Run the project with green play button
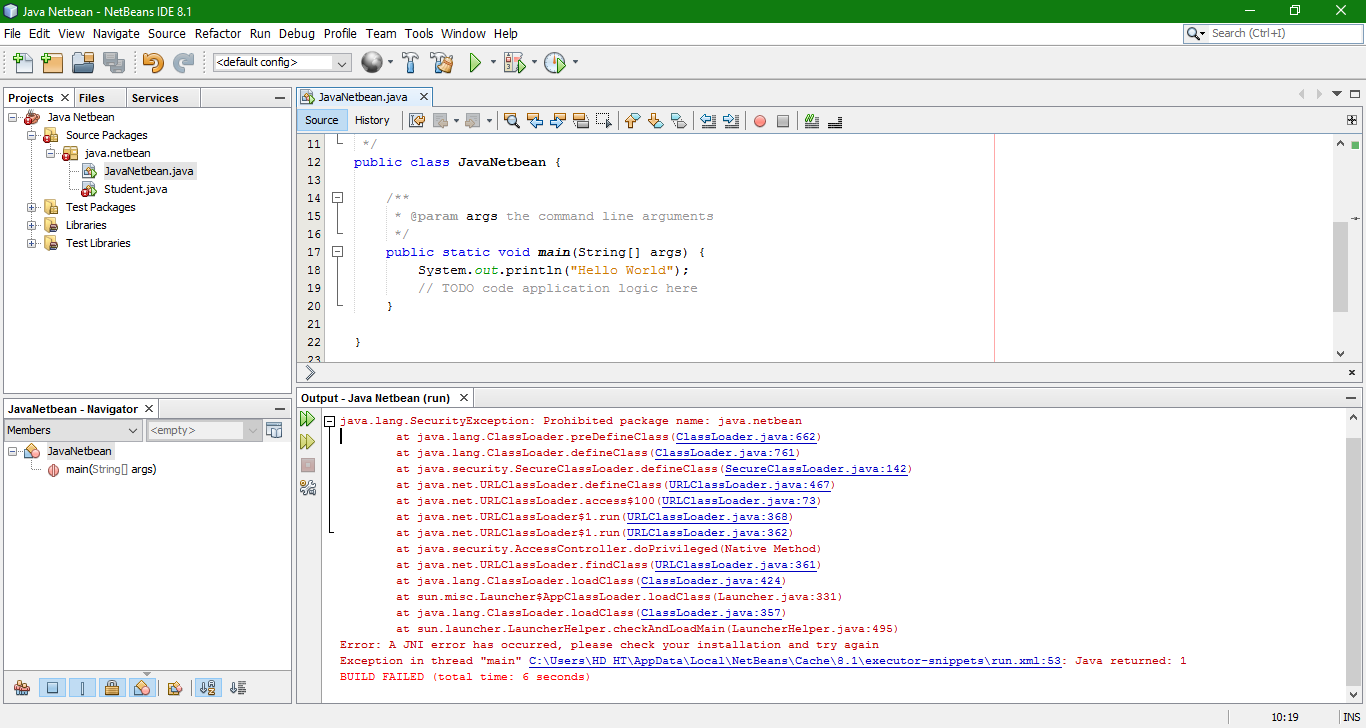1366x728 pixels. pos(476,63)
